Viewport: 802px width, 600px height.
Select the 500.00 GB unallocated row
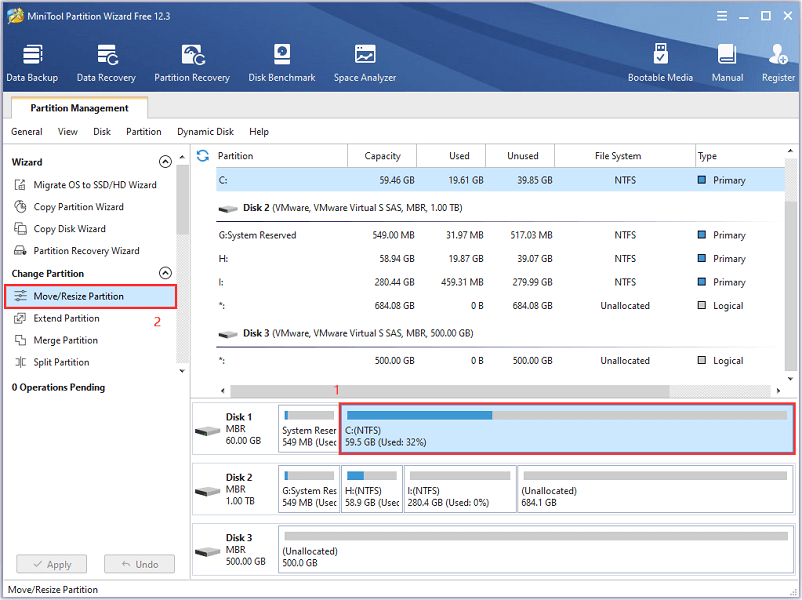(x=500, y=361)
